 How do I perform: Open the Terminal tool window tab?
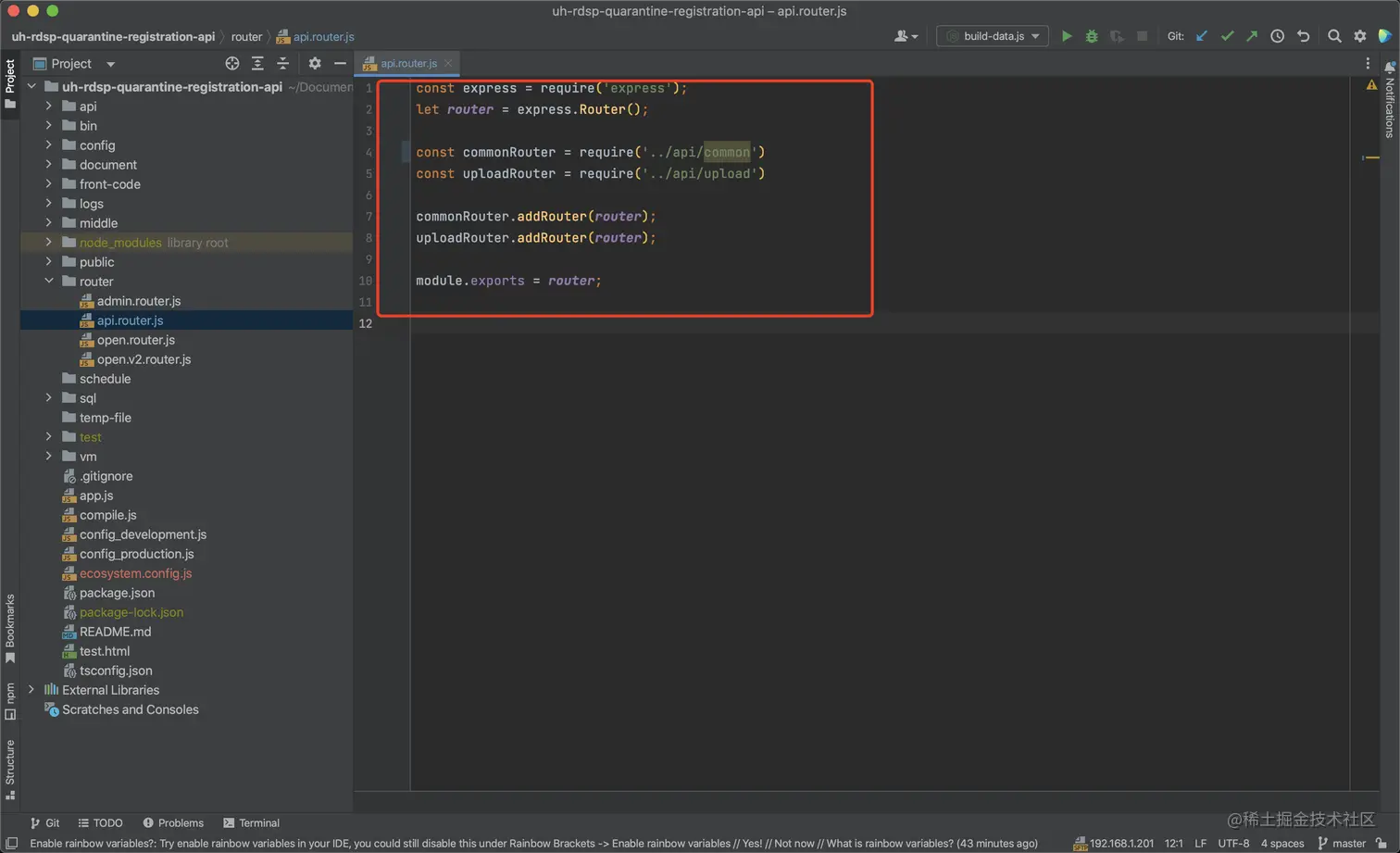[251, 822]
